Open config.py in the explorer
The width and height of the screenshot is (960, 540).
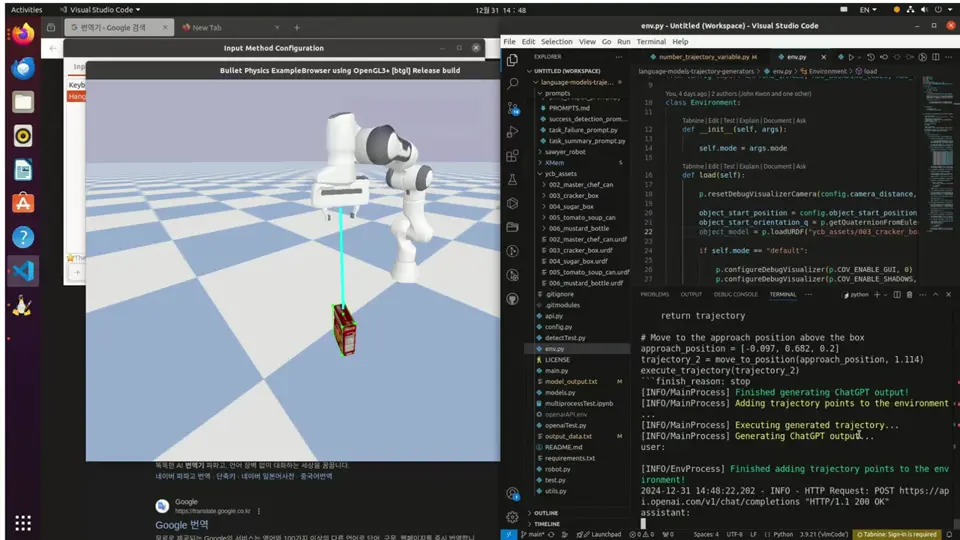(x=558, y=327)
